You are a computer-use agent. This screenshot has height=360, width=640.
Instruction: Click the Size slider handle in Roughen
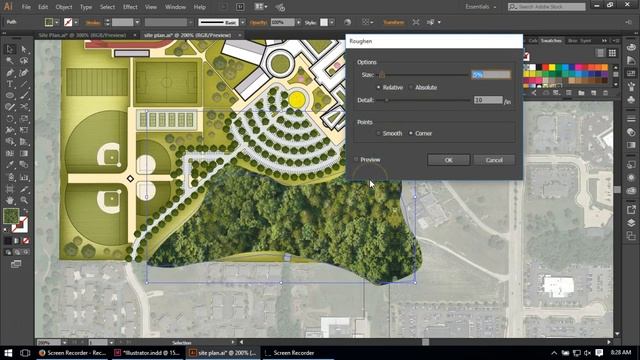(382, 75)
